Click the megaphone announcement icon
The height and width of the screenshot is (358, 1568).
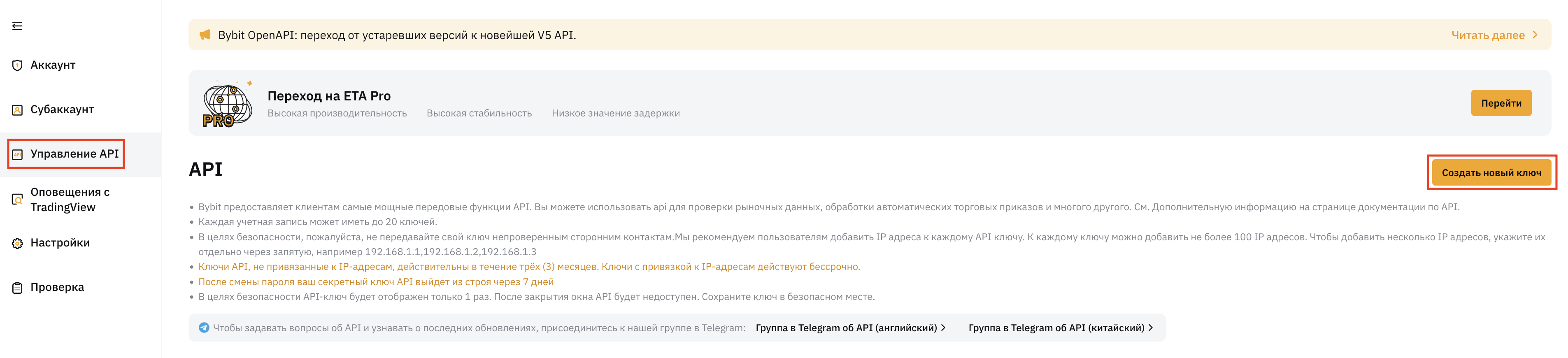click(205, 35)
